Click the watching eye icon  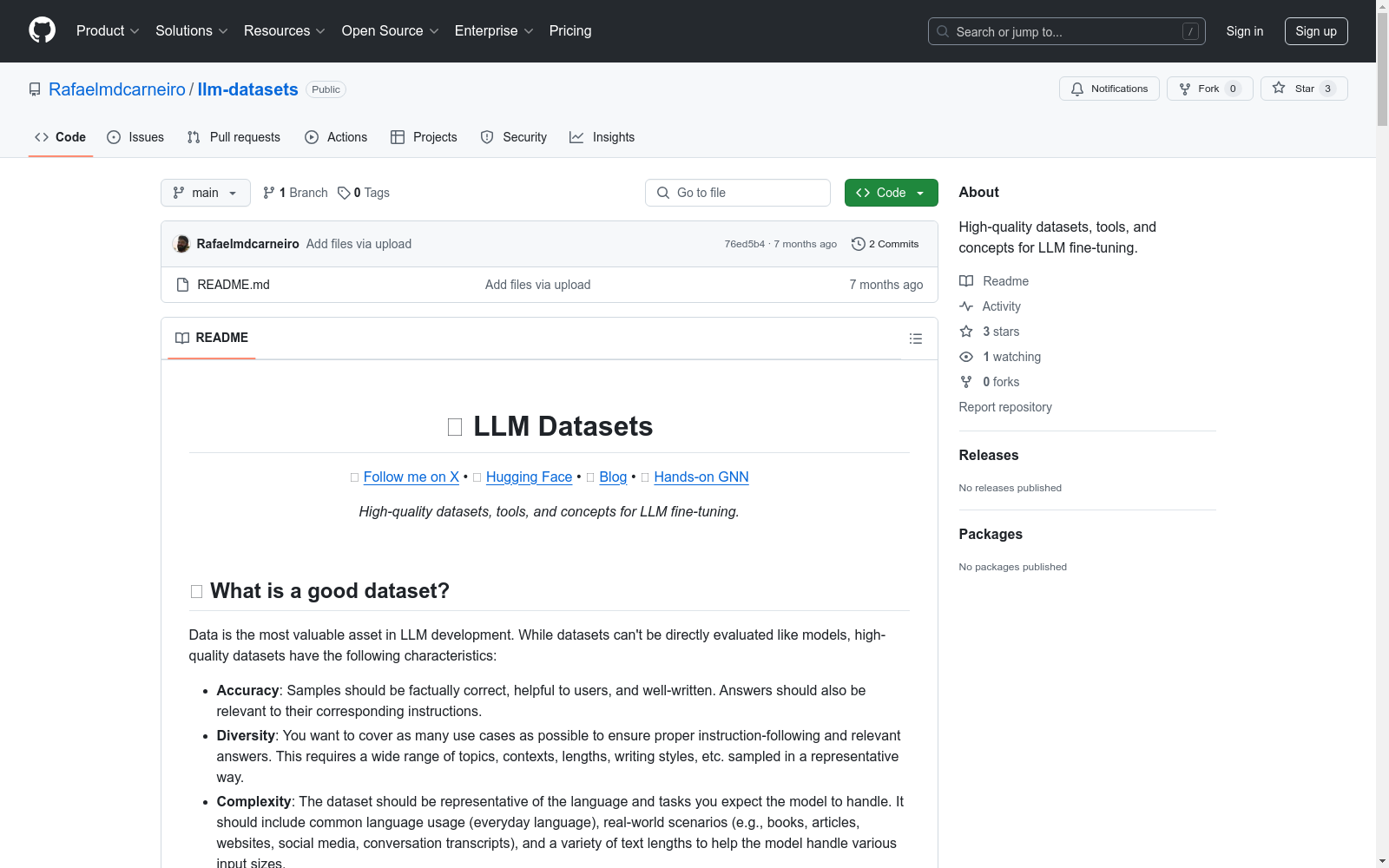[x=966, y=357]
